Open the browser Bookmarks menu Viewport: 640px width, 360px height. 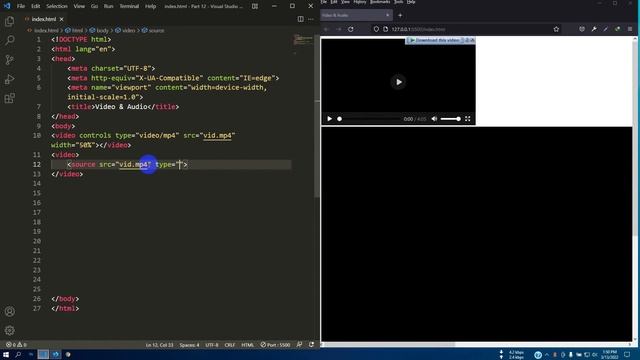pyautogui.click(x=380, y=2)
